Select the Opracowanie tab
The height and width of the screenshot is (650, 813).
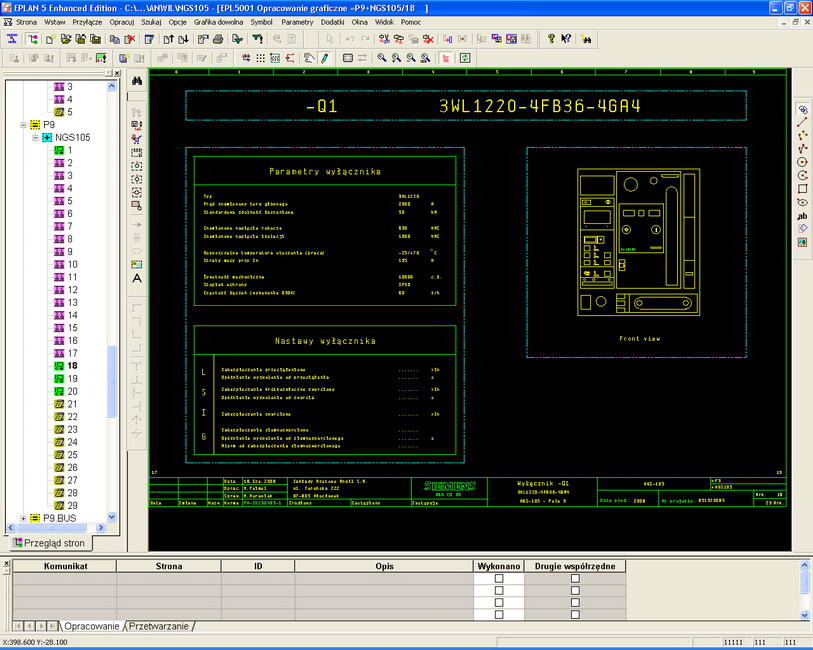click(x=91, y=626)
